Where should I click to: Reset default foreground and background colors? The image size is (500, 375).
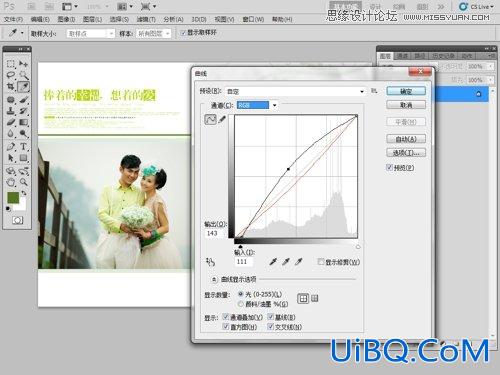pyautogui.click(x=8, y=209)
